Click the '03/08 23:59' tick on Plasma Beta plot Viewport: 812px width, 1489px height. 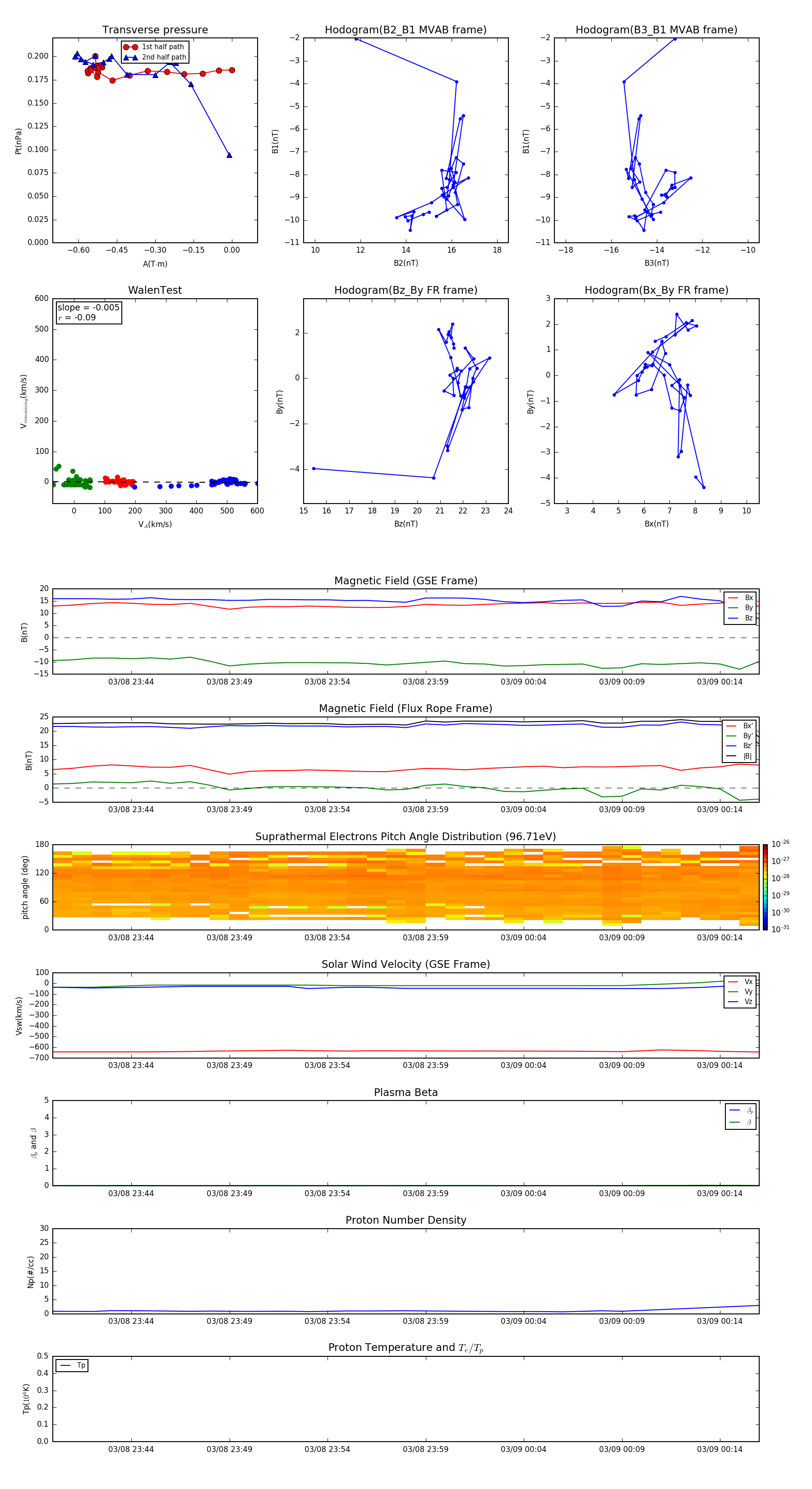tap(425, 1193)
